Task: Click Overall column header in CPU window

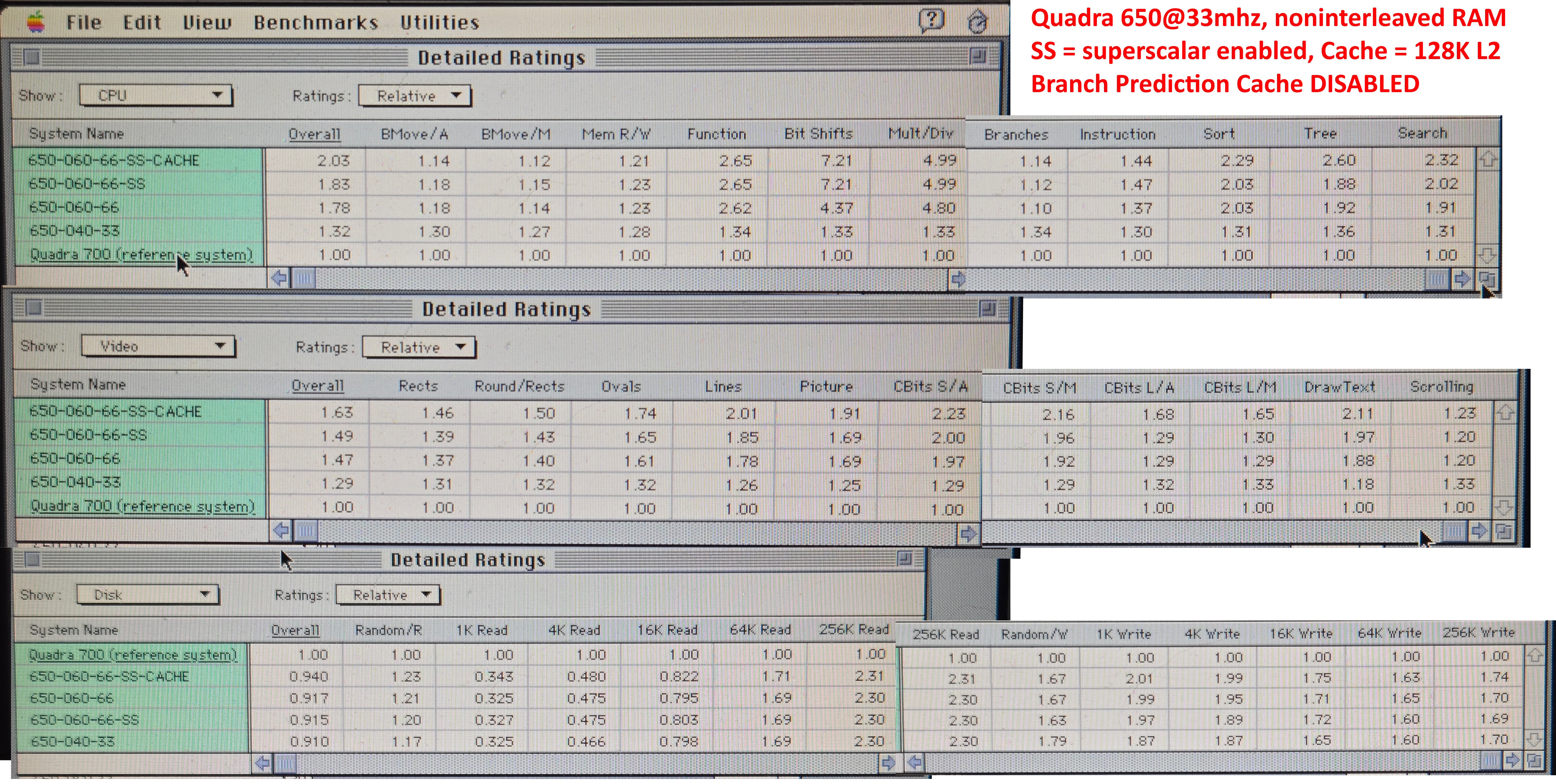Action: pyautogui.click(x=314, y=134)
